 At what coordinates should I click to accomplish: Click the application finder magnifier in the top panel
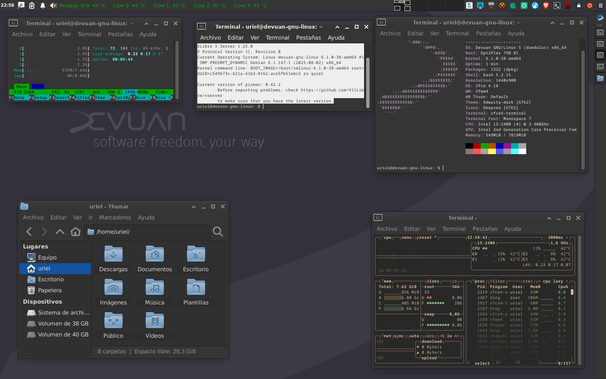21,5
